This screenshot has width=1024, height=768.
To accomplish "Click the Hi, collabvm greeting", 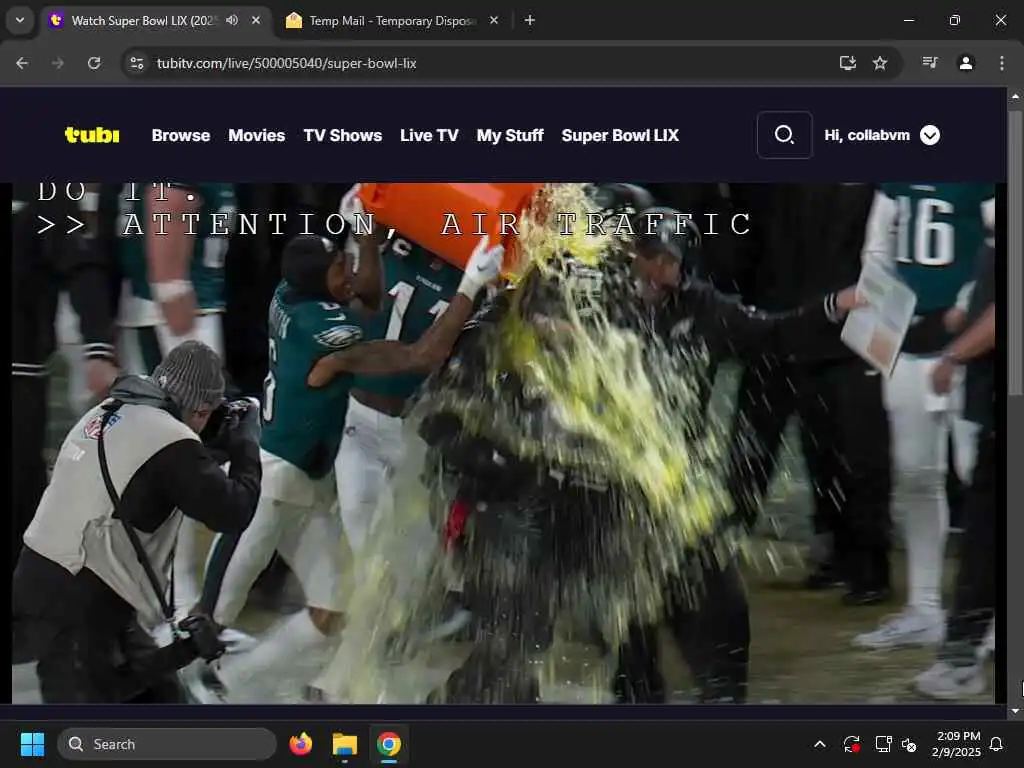I will tap(867, 135).
